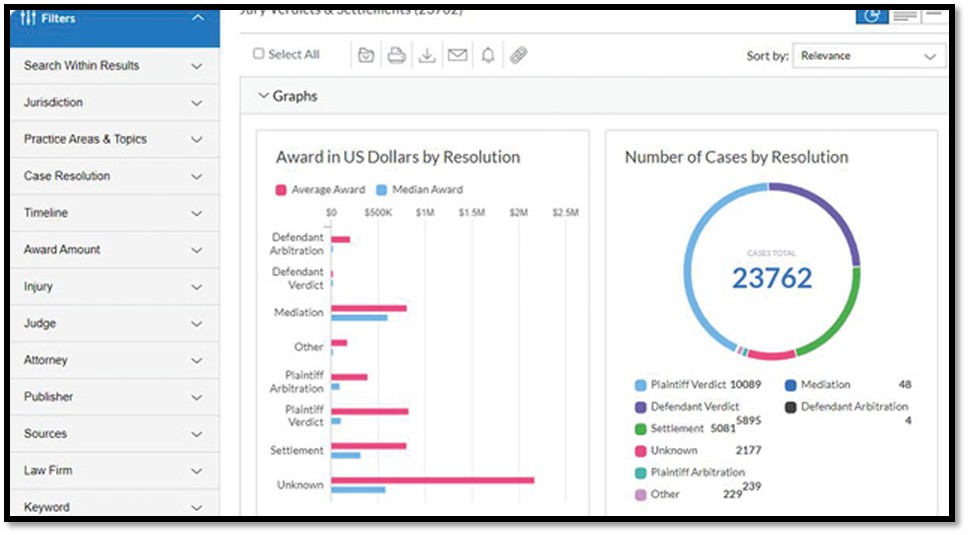Switch to the list view icon
Image resolution: width=968 pixels, height=535 pixels.
(905, 16)
